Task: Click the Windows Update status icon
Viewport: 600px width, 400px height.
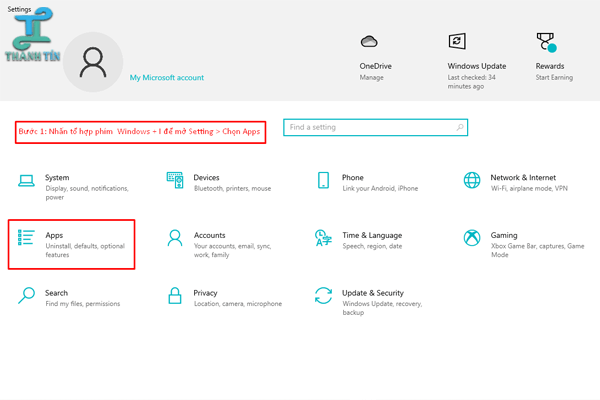Action: (x=457, y=41)
